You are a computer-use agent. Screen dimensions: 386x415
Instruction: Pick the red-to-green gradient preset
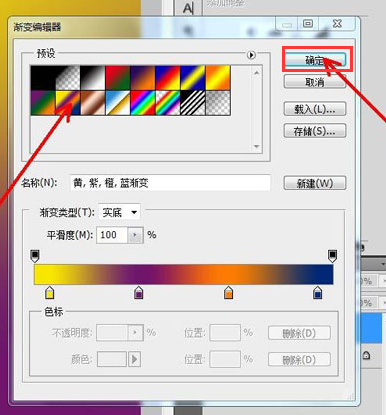click(118, 78)
